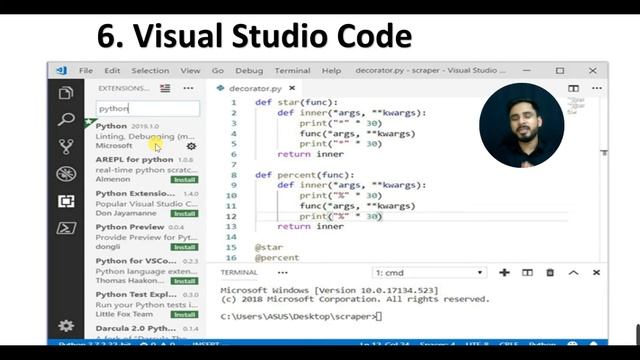Minimize the Visual Studio Code window
Screen dimensions: 640x360
(527, 71)
